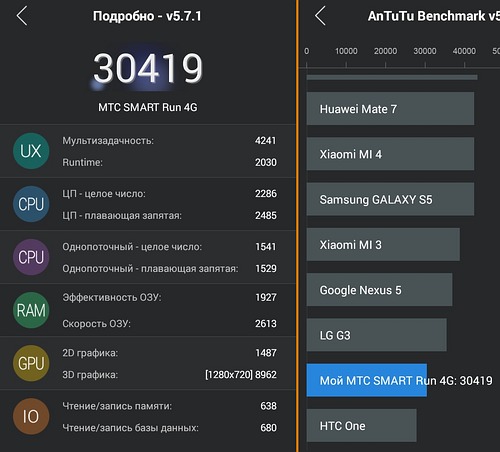This screenshot has width=500, height=452.
Task: Tap the 0 axis label
Action: [x=306, y=51]
